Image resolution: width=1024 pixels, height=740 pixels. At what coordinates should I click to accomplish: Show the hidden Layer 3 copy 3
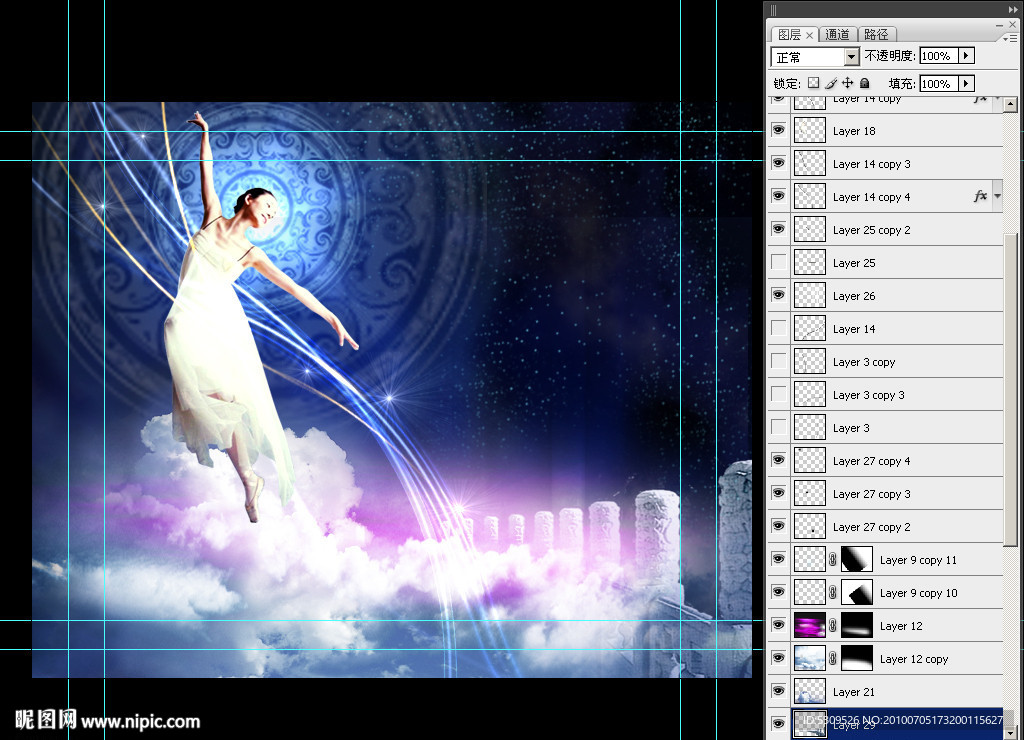click(x=778, y=394)
